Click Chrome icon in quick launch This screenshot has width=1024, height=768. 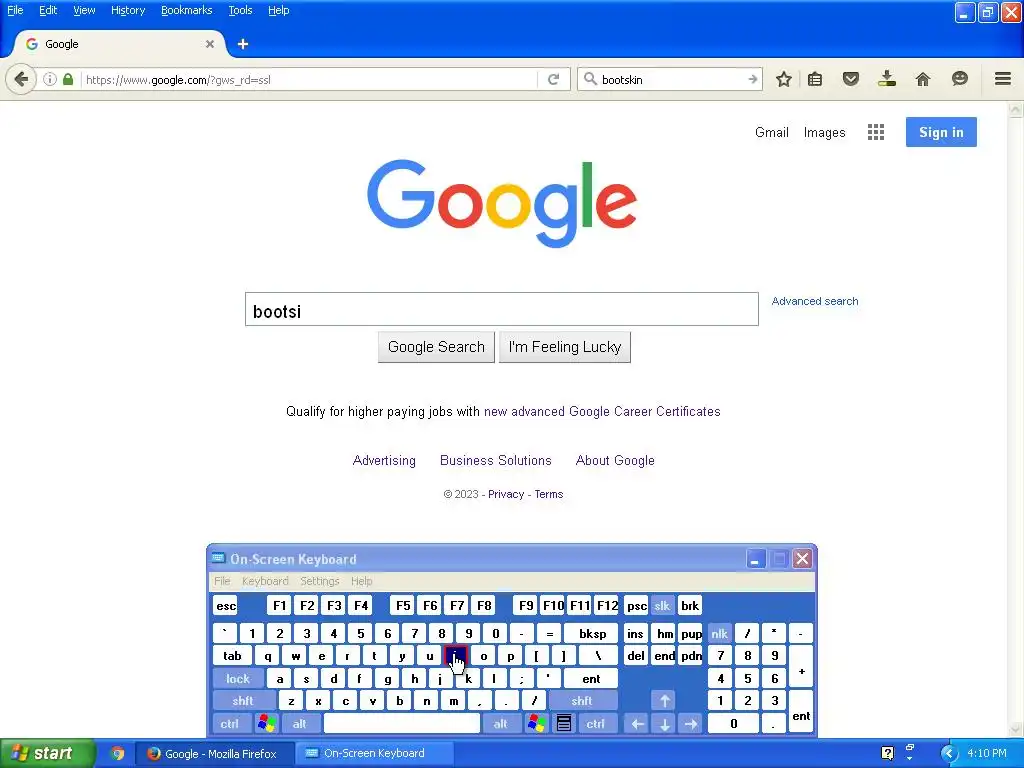[x=117, y=754]
